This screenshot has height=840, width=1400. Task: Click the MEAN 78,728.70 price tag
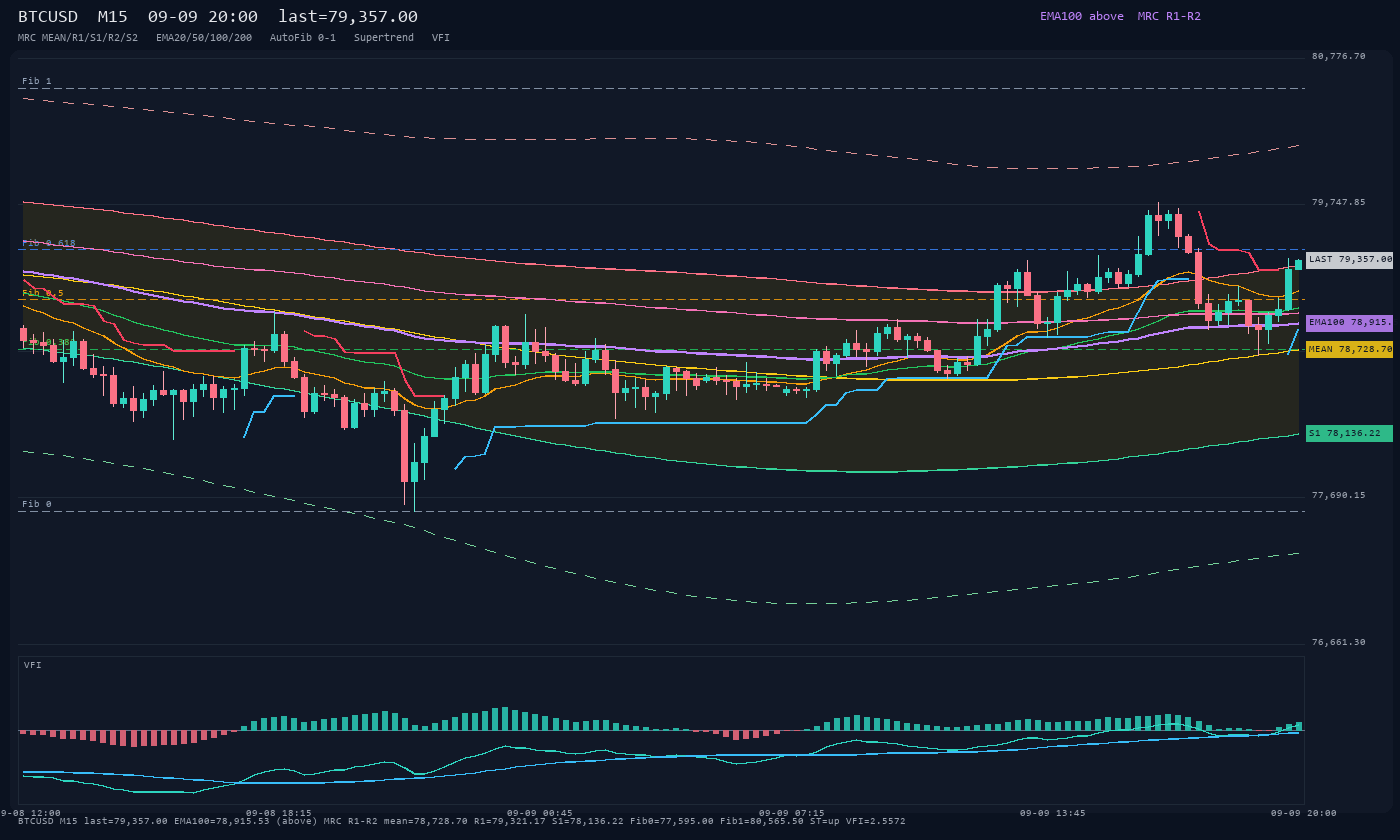1349,350
